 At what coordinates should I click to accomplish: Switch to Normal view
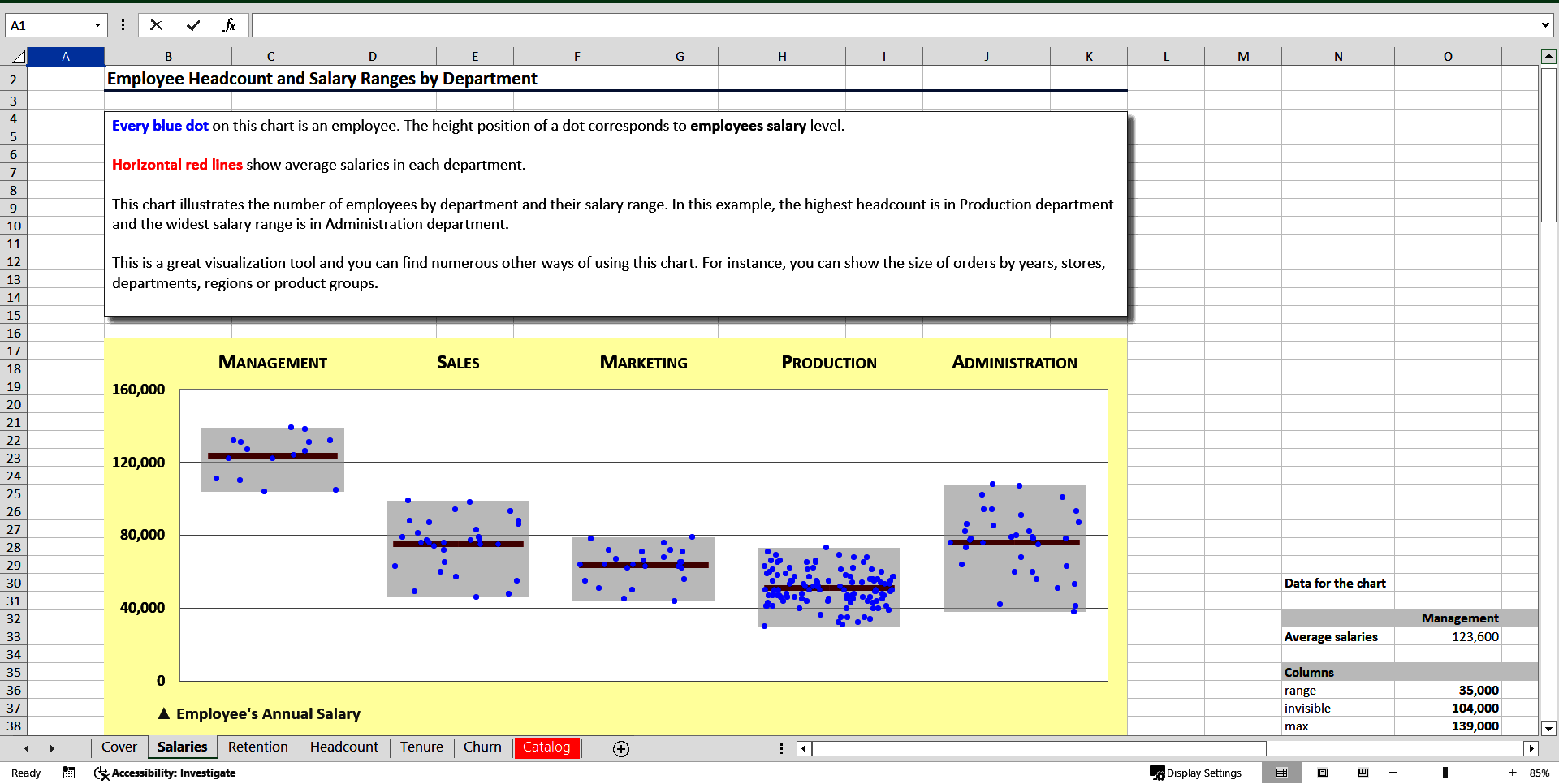pos(1281,773)
